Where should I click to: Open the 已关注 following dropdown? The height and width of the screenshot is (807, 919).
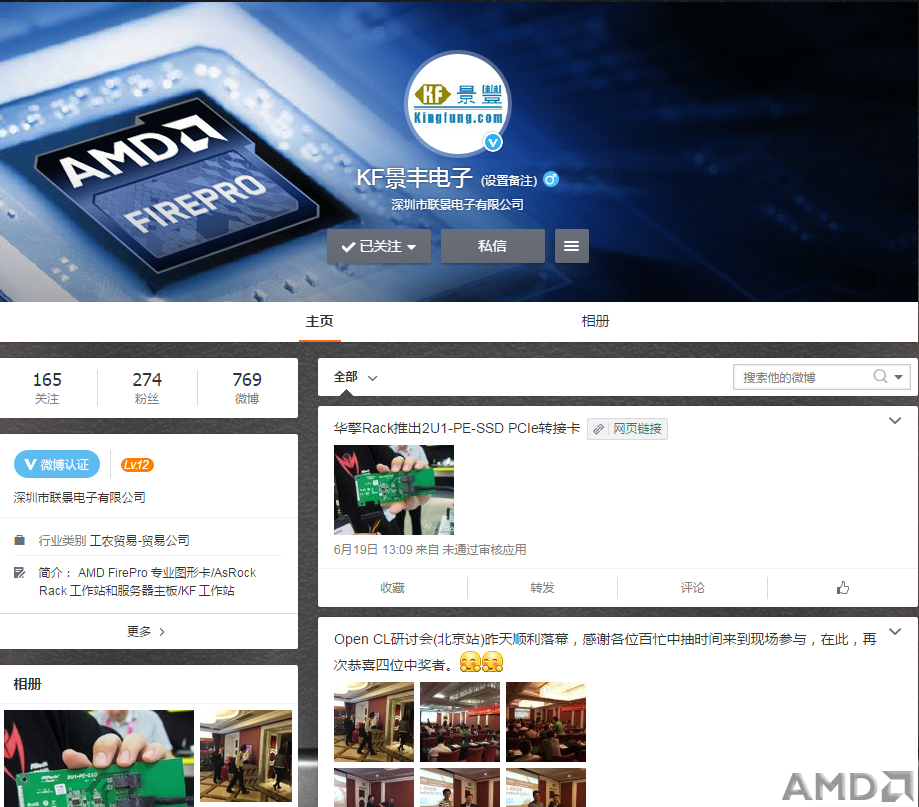pos(379,246)
